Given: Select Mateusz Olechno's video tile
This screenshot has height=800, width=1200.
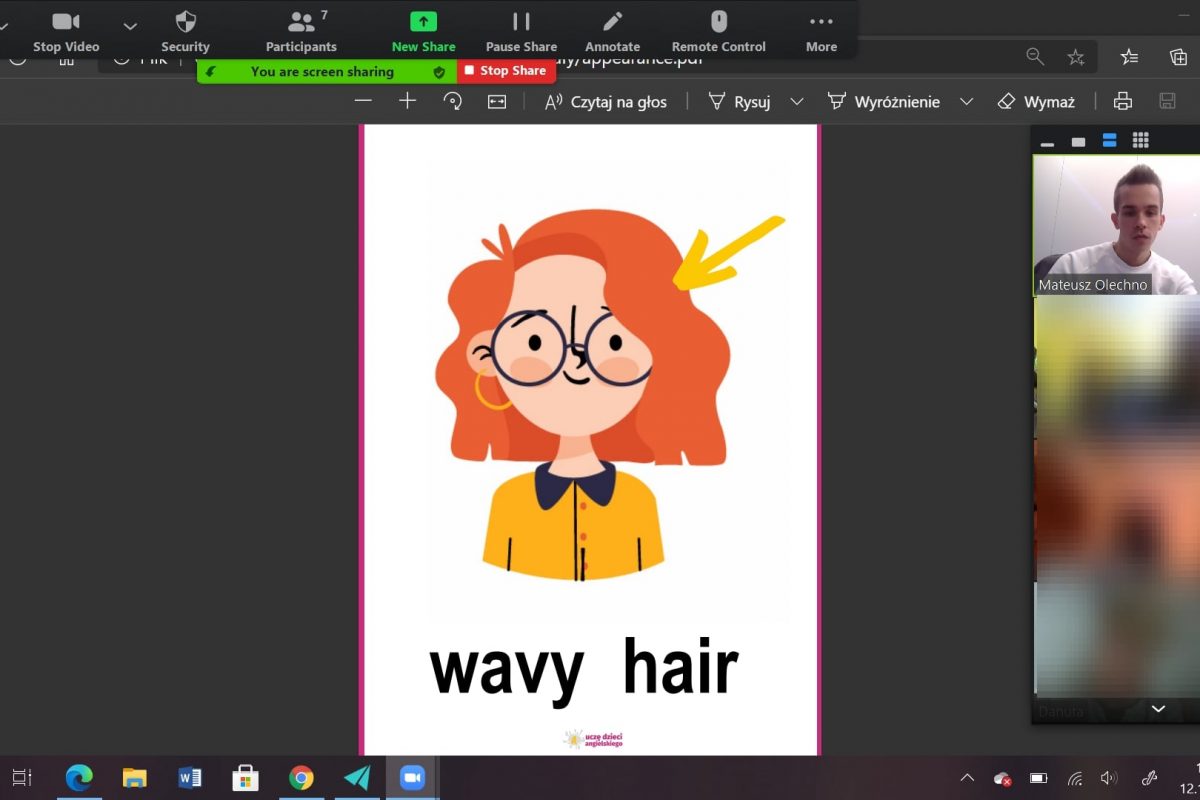Looking at the screenshot, I should click(1115, 225).
